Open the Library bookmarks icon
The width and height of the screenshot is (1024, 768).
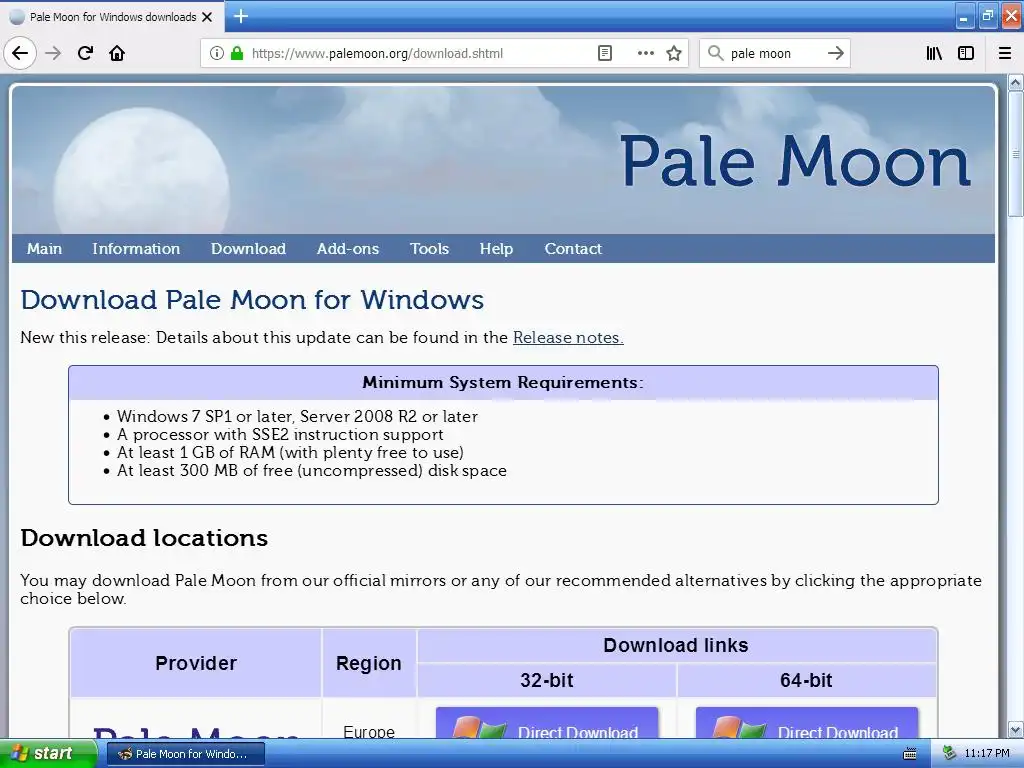point(934,53)
